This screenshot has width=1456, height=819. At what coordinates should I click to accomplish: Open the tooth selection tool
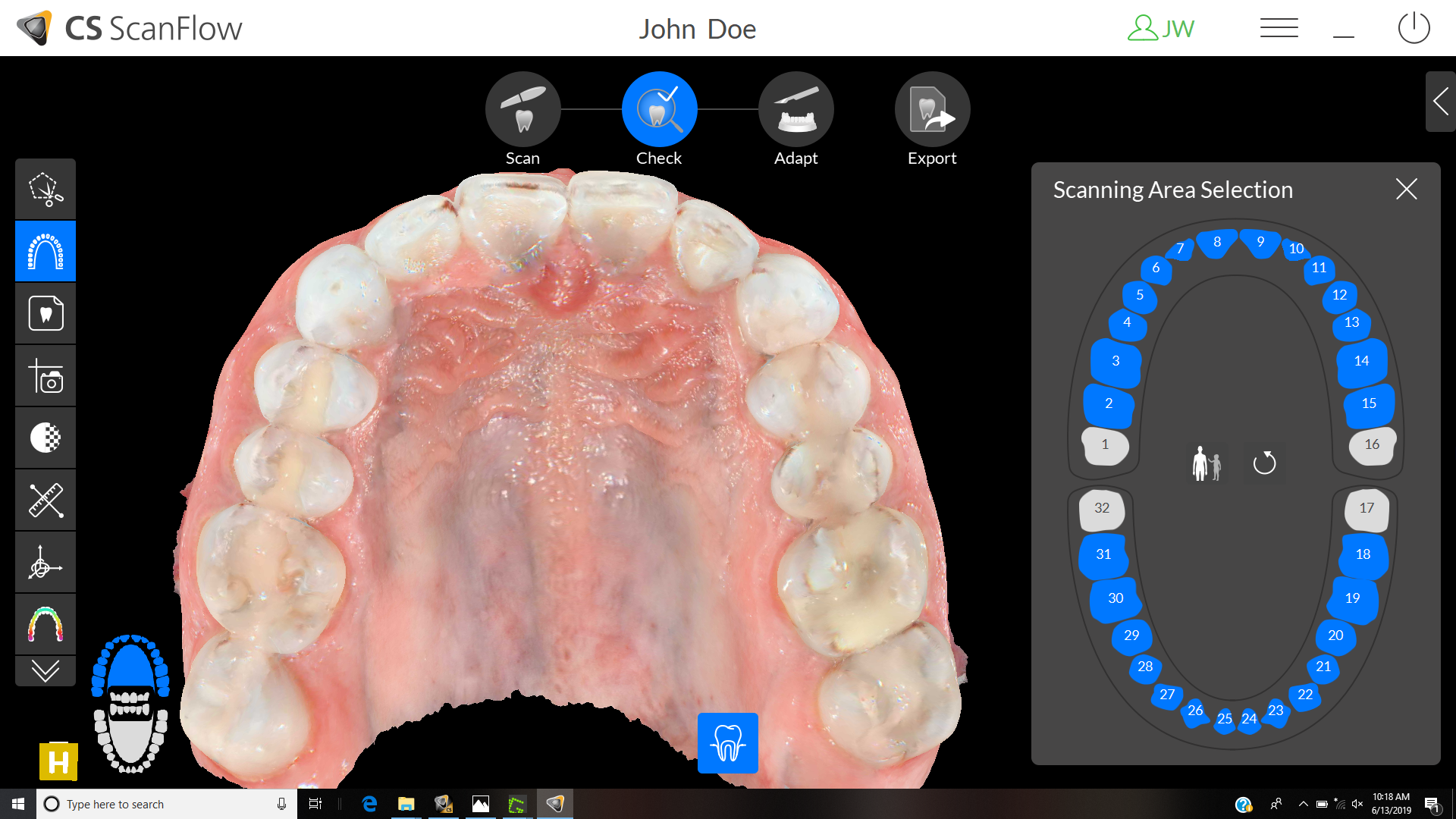[45, 313]
